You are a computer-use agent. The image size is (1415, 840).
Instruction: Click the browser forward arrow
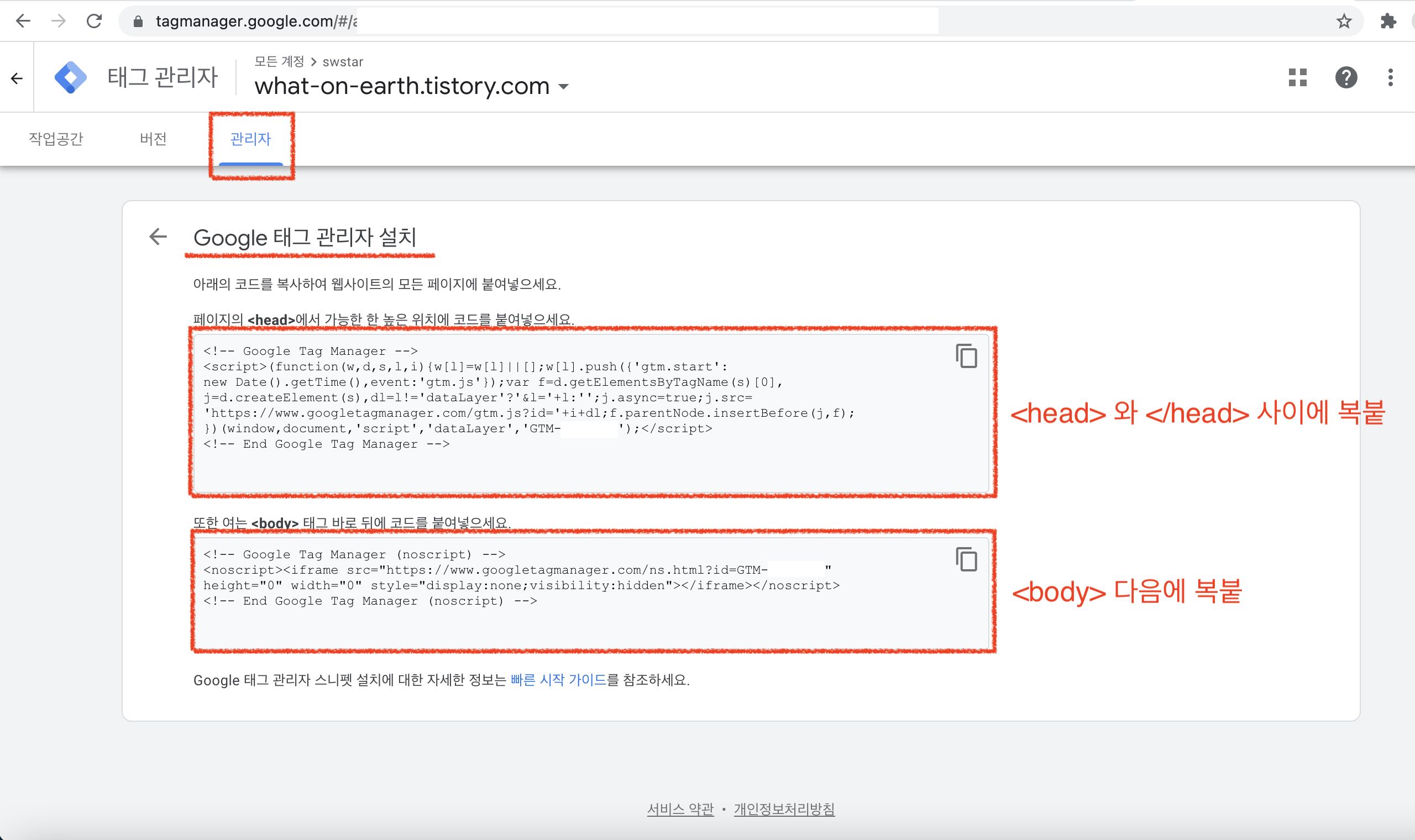58,22
